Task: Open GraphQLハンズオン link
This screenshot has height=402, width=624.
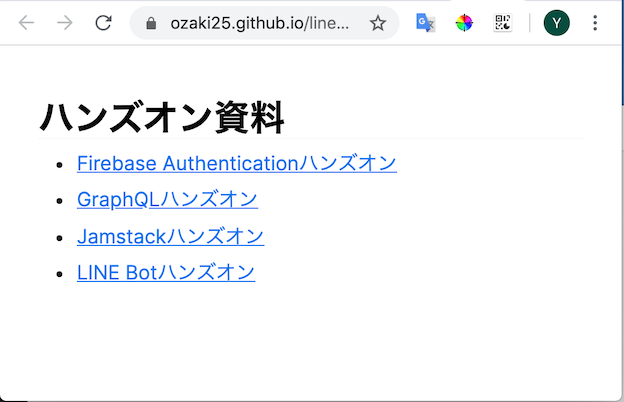Action: coord(168,199)
